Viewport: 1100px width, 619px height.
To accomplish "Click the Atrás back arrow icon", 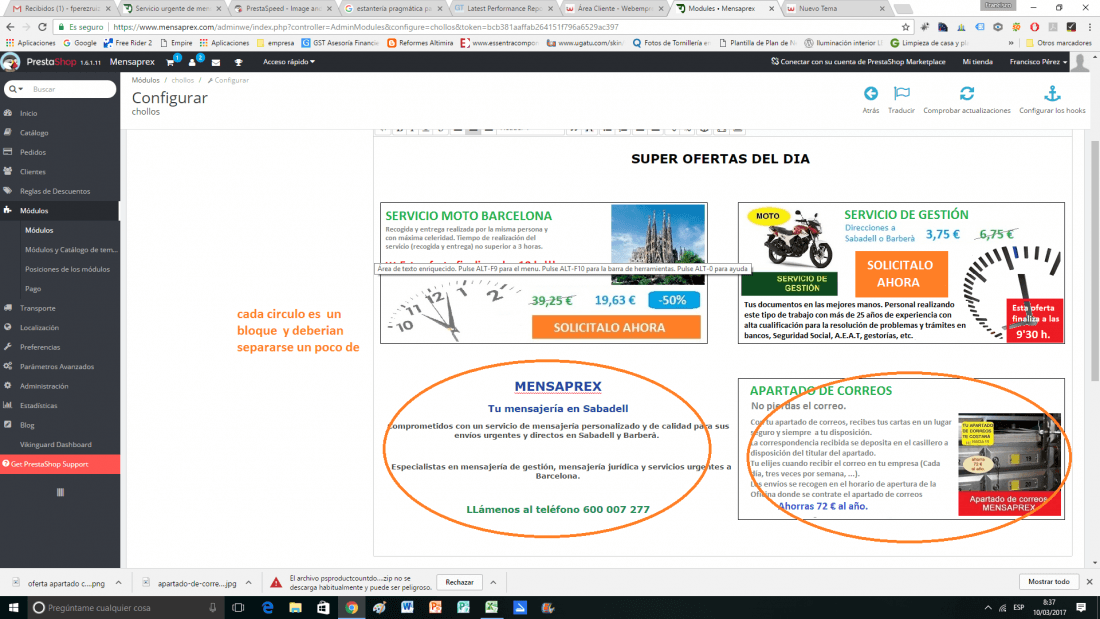I will pos(871,93).
